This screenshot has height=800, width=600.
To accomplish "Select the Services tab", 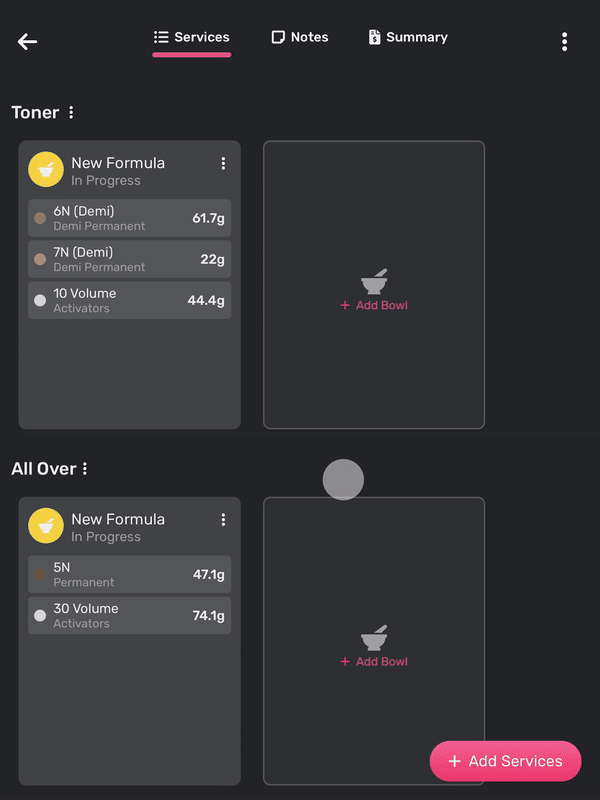I will [191, 37].
